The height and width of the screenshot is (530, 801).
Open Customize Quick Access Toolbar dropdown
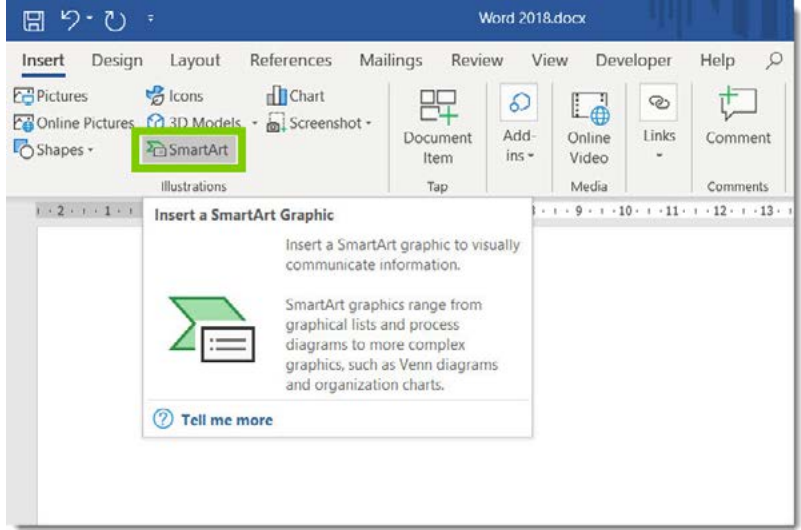click(x=150, y=18)
